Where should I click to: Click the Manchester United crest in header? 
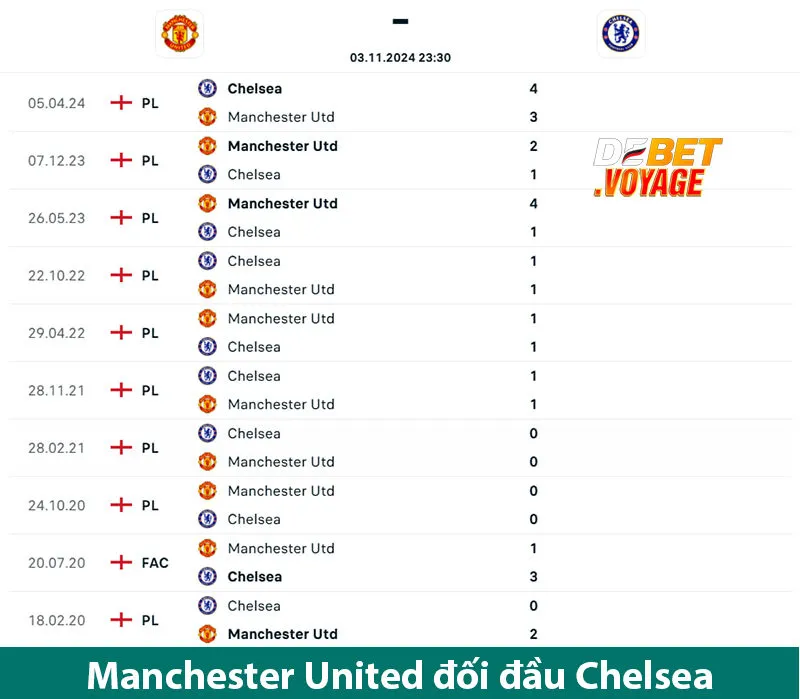pyautogui.click(x=180, y=33)
